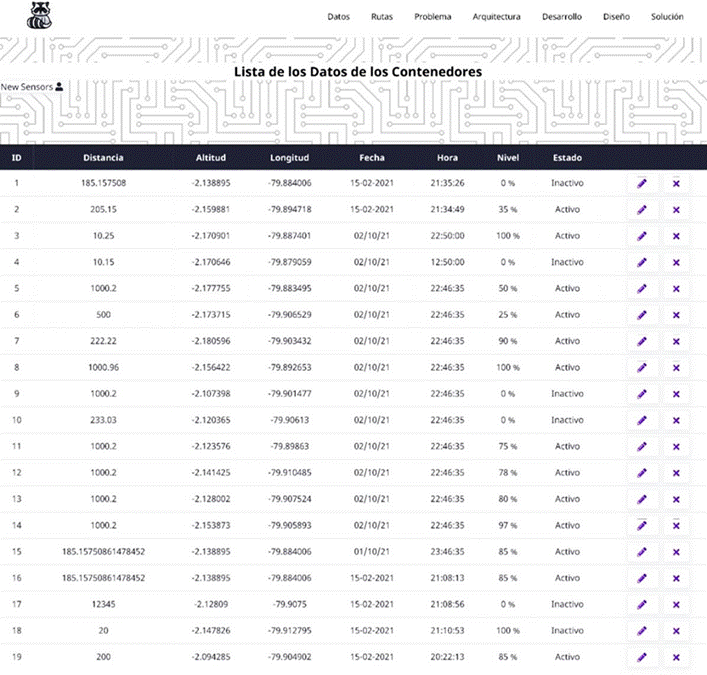
Task: Navigate to Arquitectura section
Action: [496, 17]
